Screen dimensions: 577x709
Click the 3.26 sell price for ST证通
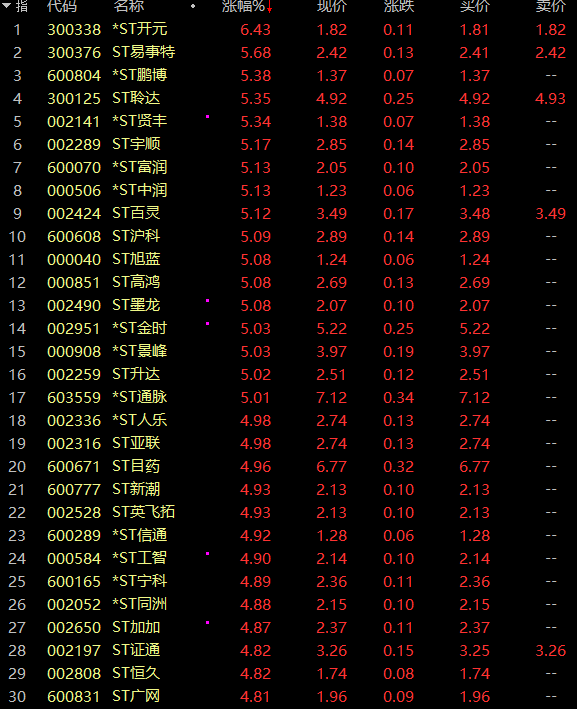click(551, 651)
